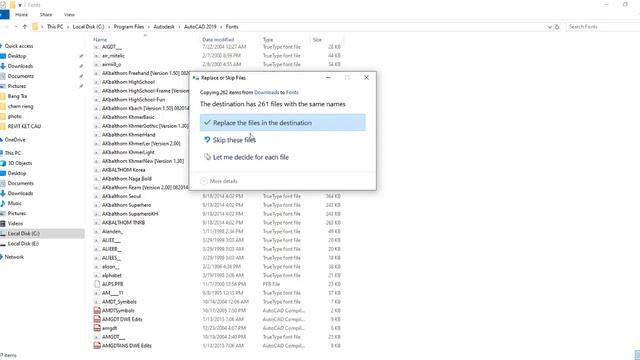Sort files by Date modified column
Screen dimensions: 640x360
tap(218, 40)
